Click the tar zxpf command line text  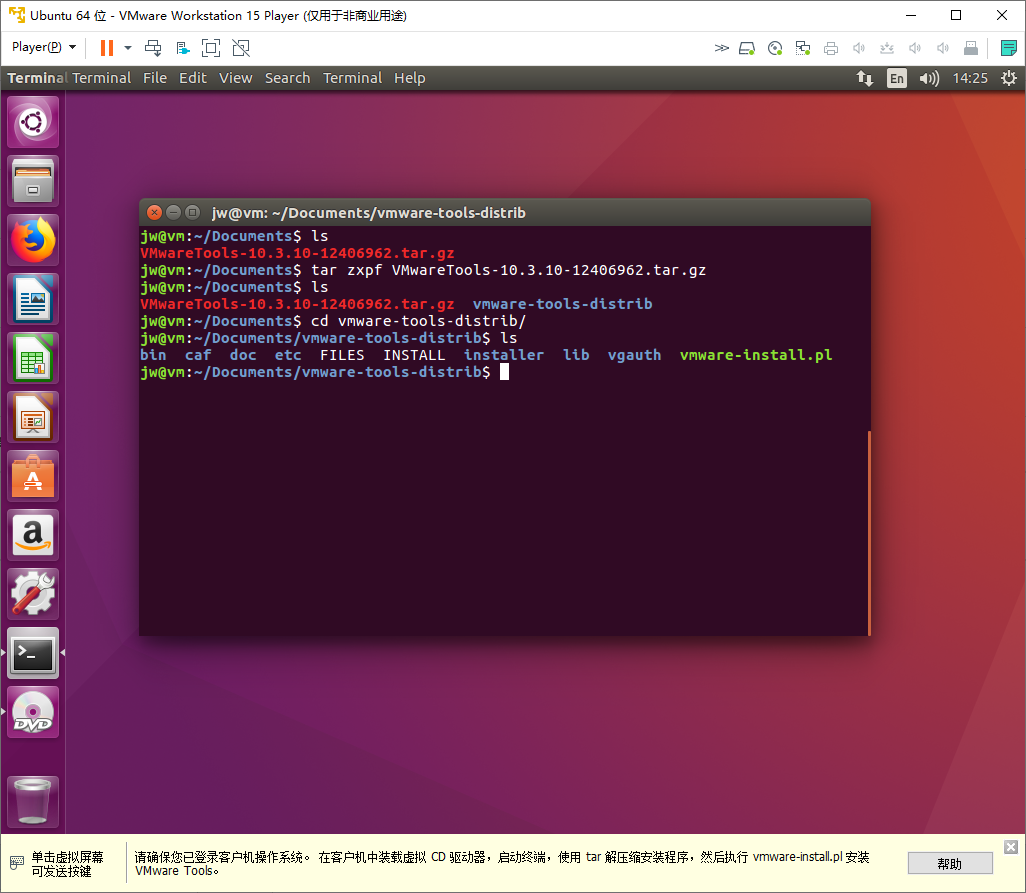[x=508, y=270]
